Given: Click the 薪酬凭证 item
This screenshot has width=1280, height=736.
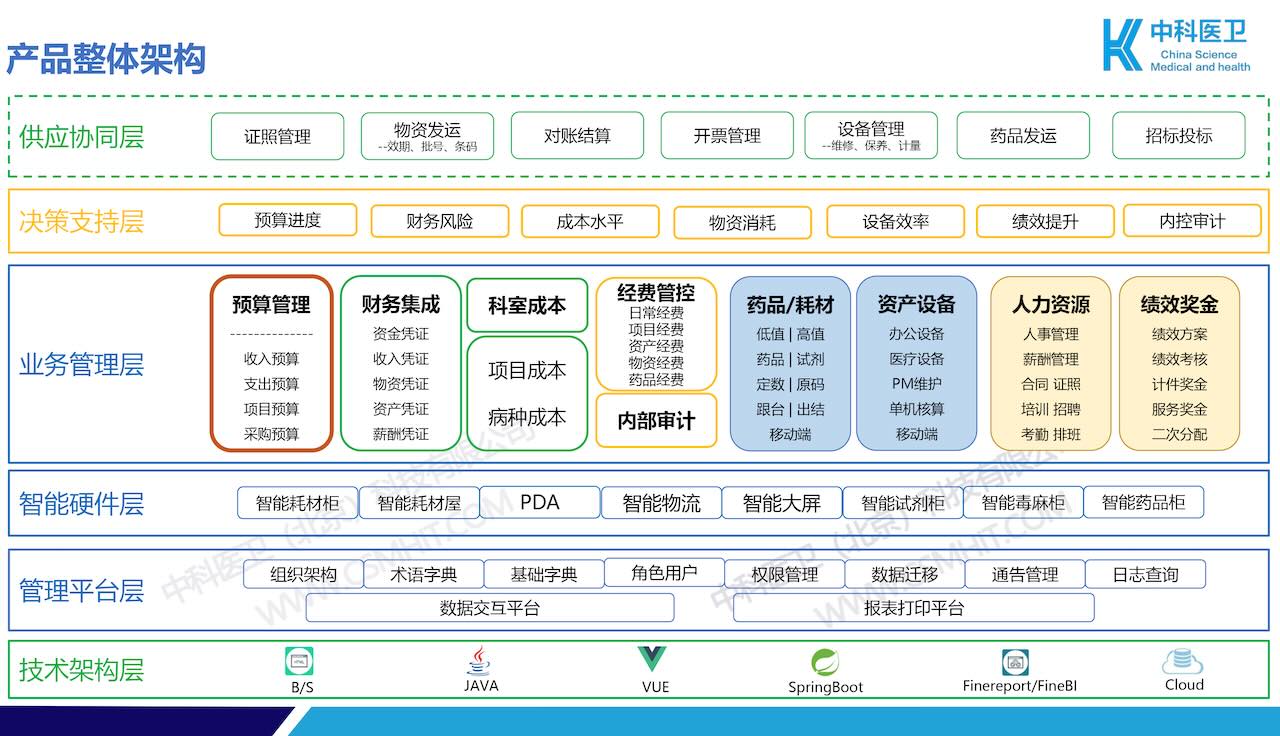Looking at the screenshot, I should point(400,434).
